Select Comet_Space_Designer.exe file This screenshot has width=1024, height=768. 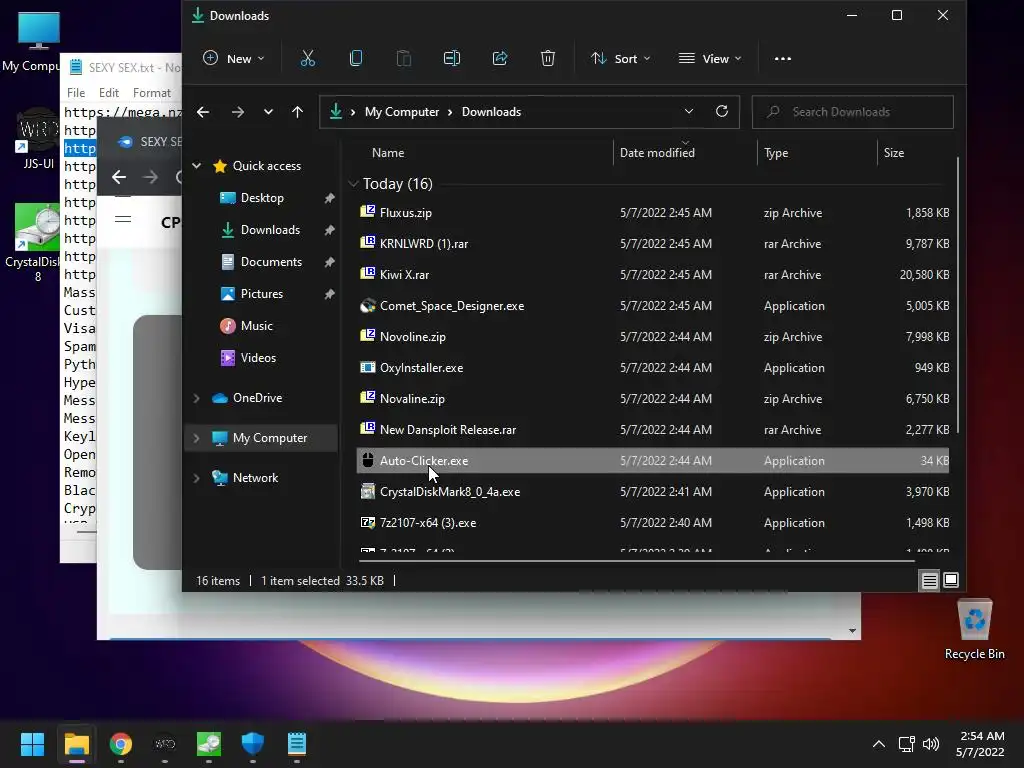click(x=652, y=306)
